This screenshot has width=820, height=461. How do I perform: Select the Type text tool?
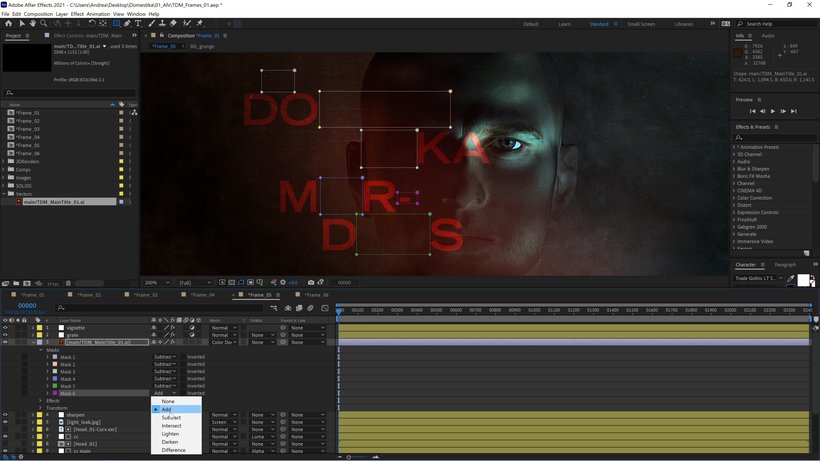point(138,24)
